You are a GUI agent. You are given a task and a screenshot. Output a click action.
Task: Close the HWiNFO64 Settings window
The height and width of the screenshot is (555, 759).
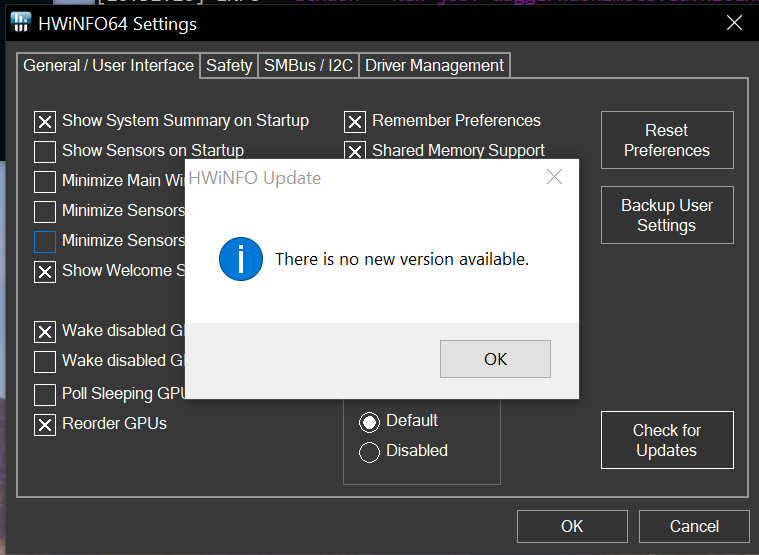pos(734,23)
